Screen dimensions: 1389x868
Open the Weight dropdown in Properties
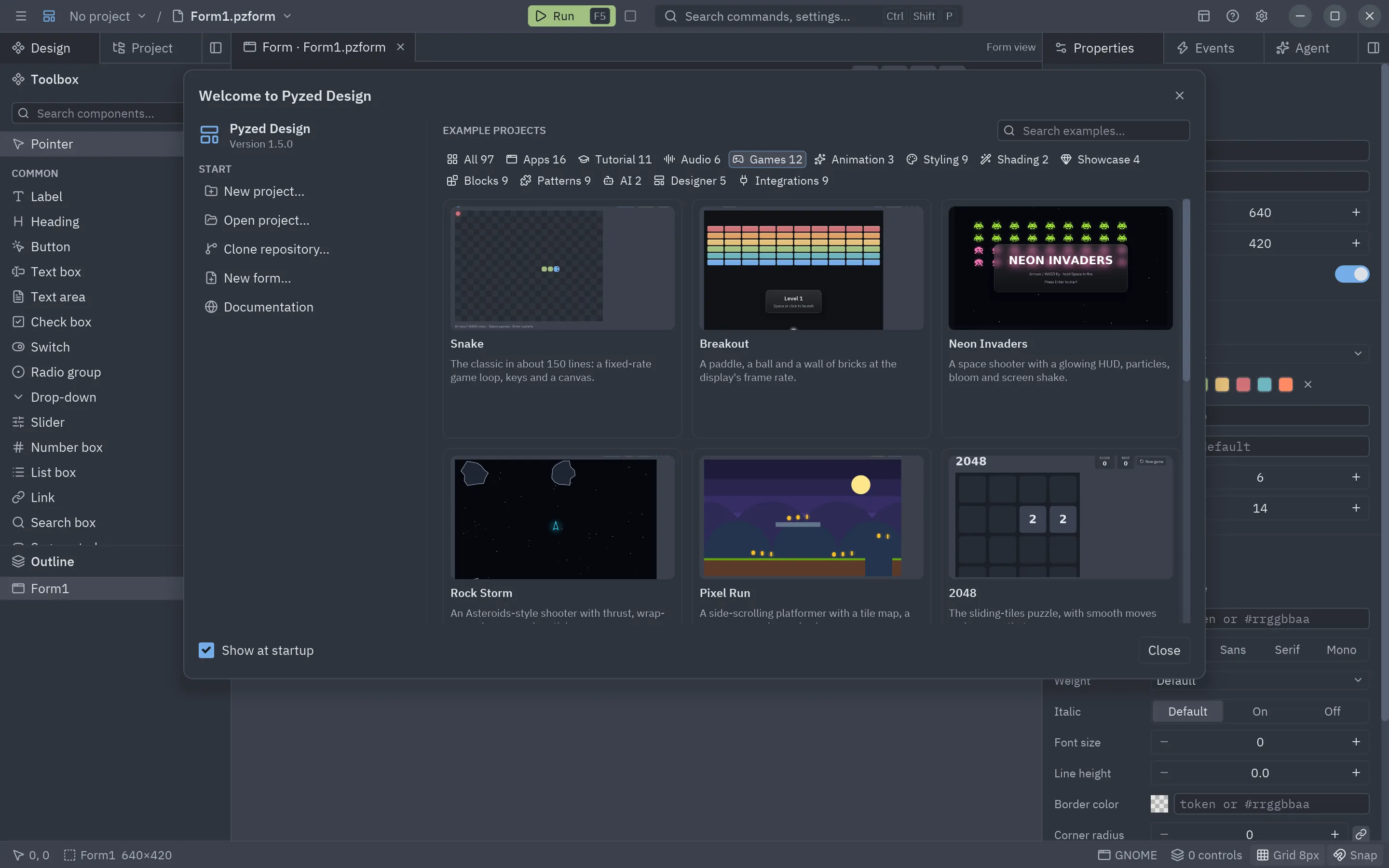1260,680
